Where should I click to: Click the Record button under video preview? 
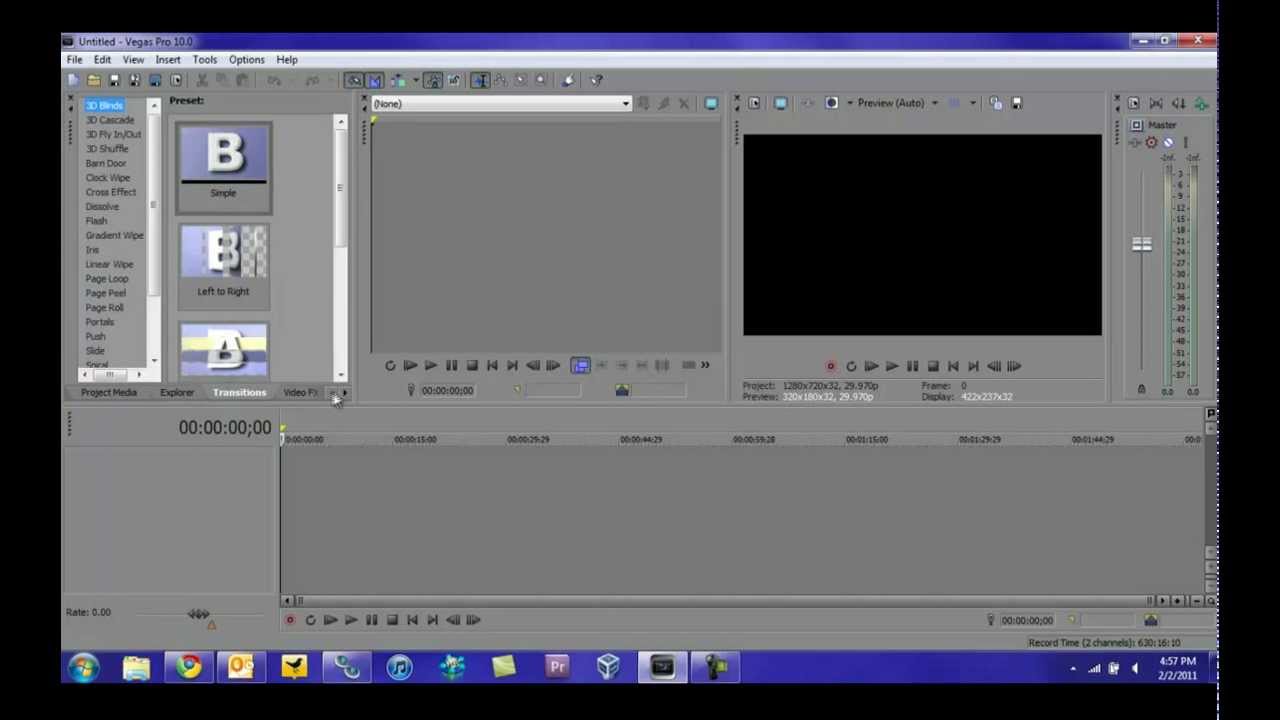click(830, 367)
